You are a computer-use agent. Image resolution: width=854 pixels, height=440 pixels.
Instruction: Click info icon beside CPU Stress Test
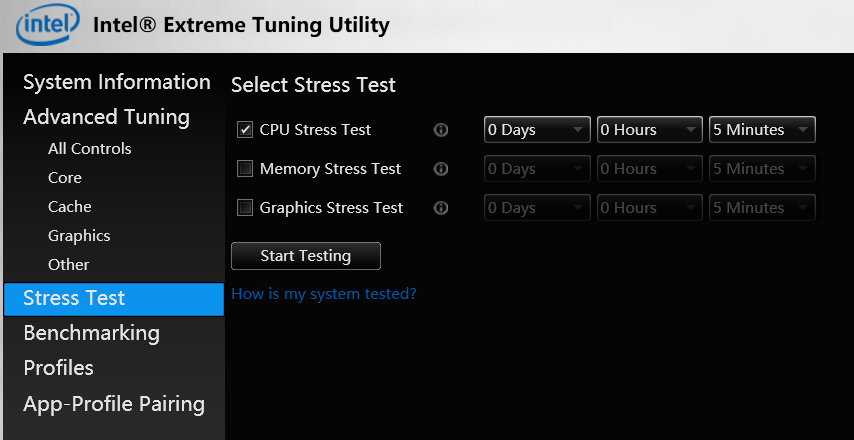[x=441, y=130]
